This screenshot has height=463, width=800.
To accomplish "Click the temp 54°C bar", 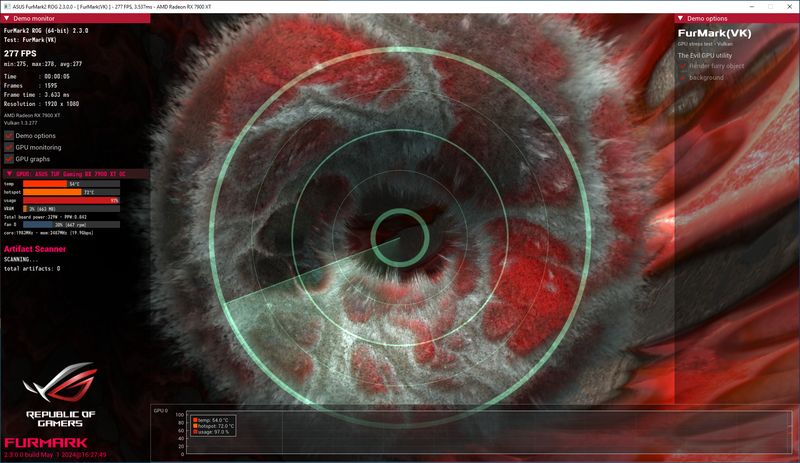I will (71, 184).
